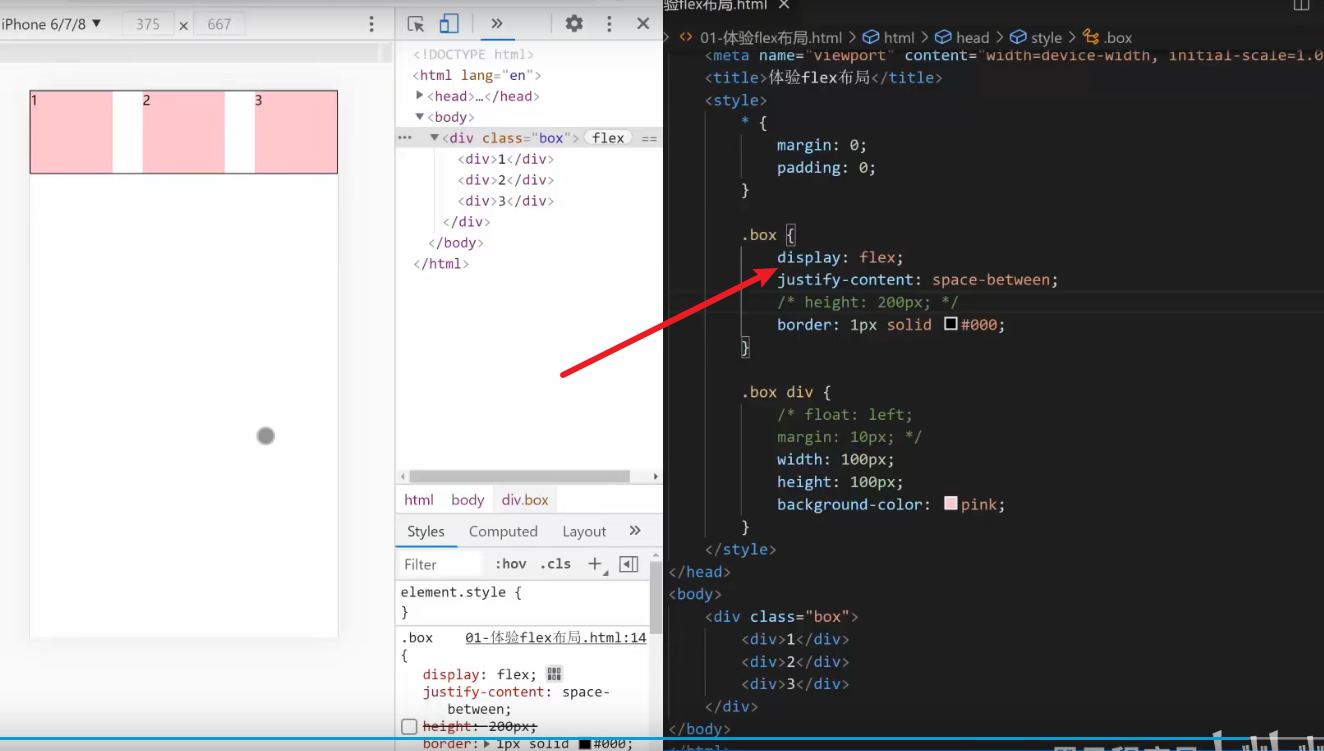Show more DevTools panels via double chevron
Viewport: 1324px width, 751px height.
tap(496, 23)
